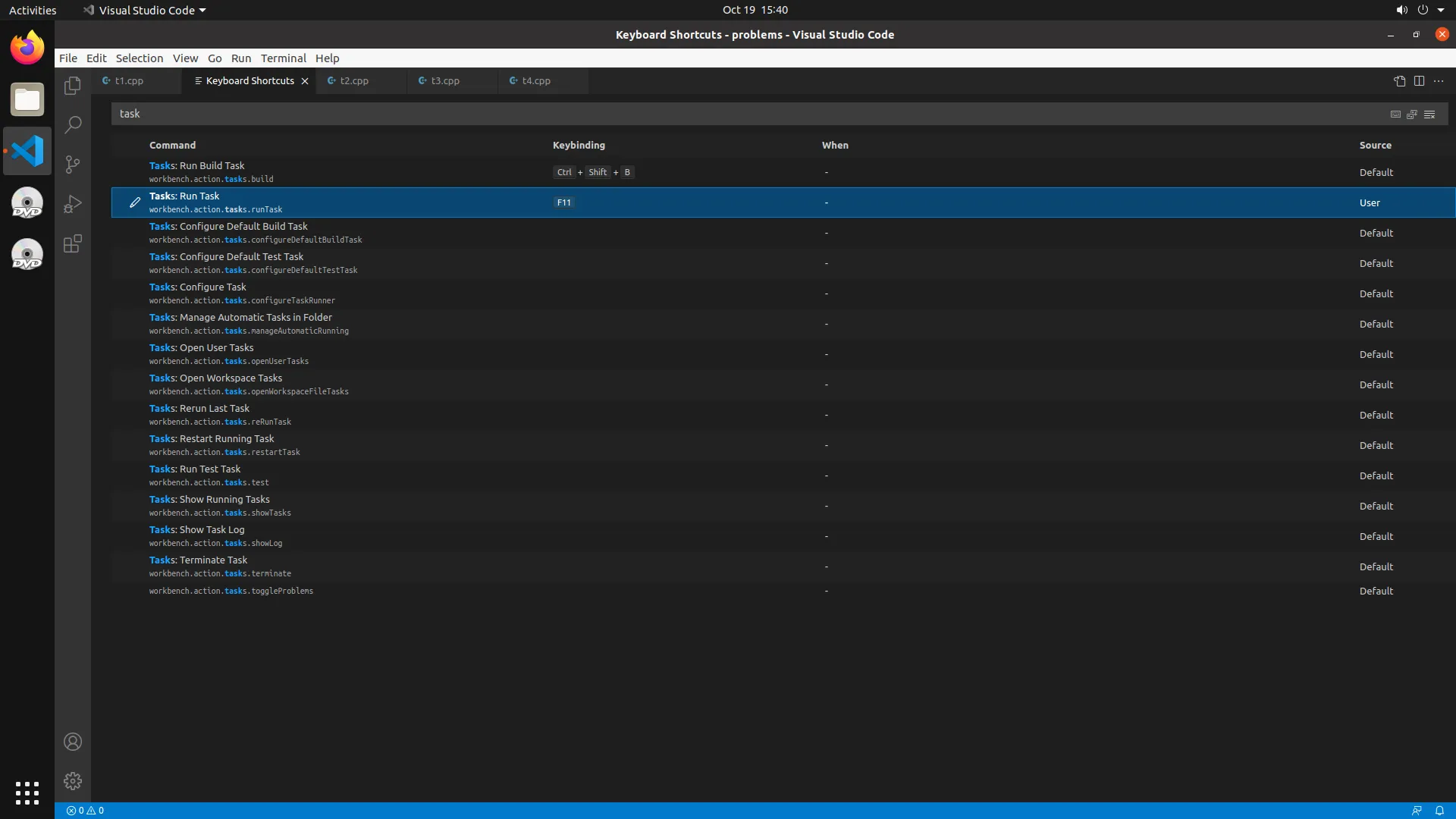Screen dimensions: 1456x819
Task: Open the Run and Debug view
Action: coord(73,204)
